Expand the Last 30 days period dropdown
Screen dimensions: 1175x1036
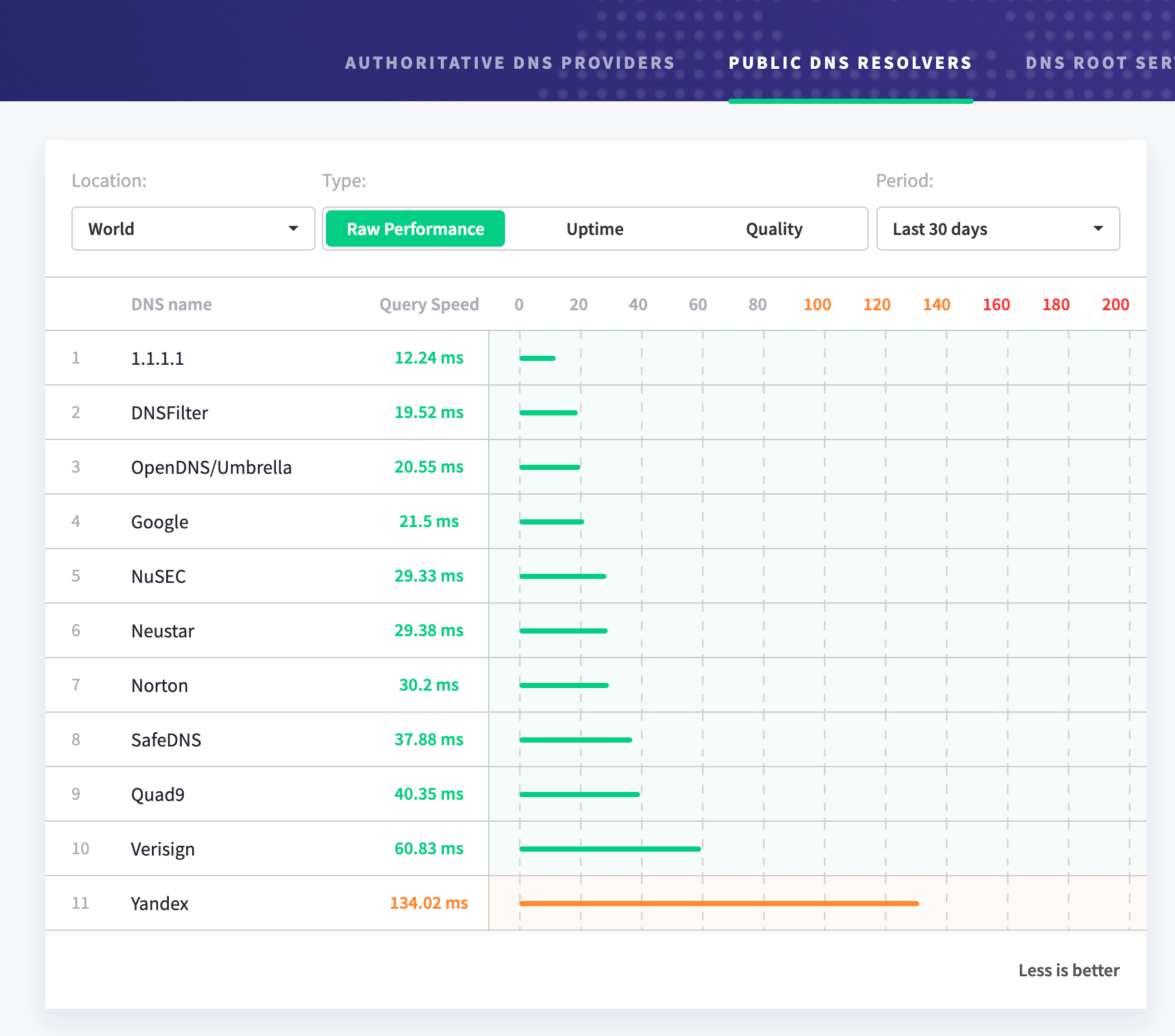[998, 228]
